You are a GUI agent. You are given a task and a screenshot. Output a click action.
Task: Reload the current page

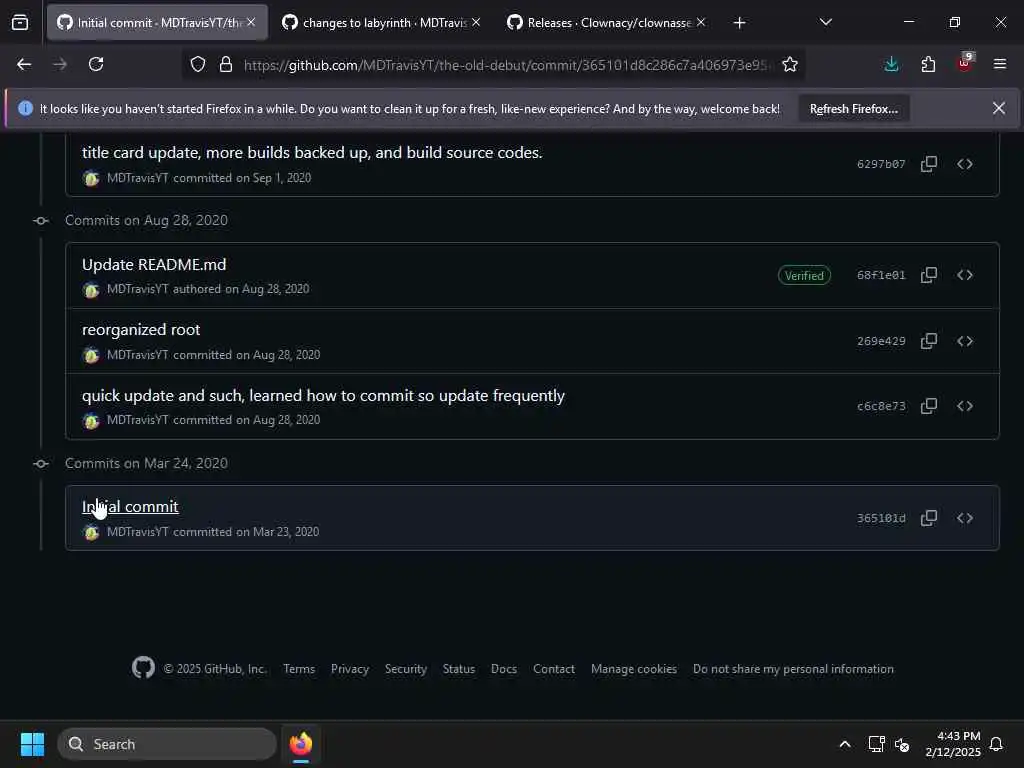point(96,64)
